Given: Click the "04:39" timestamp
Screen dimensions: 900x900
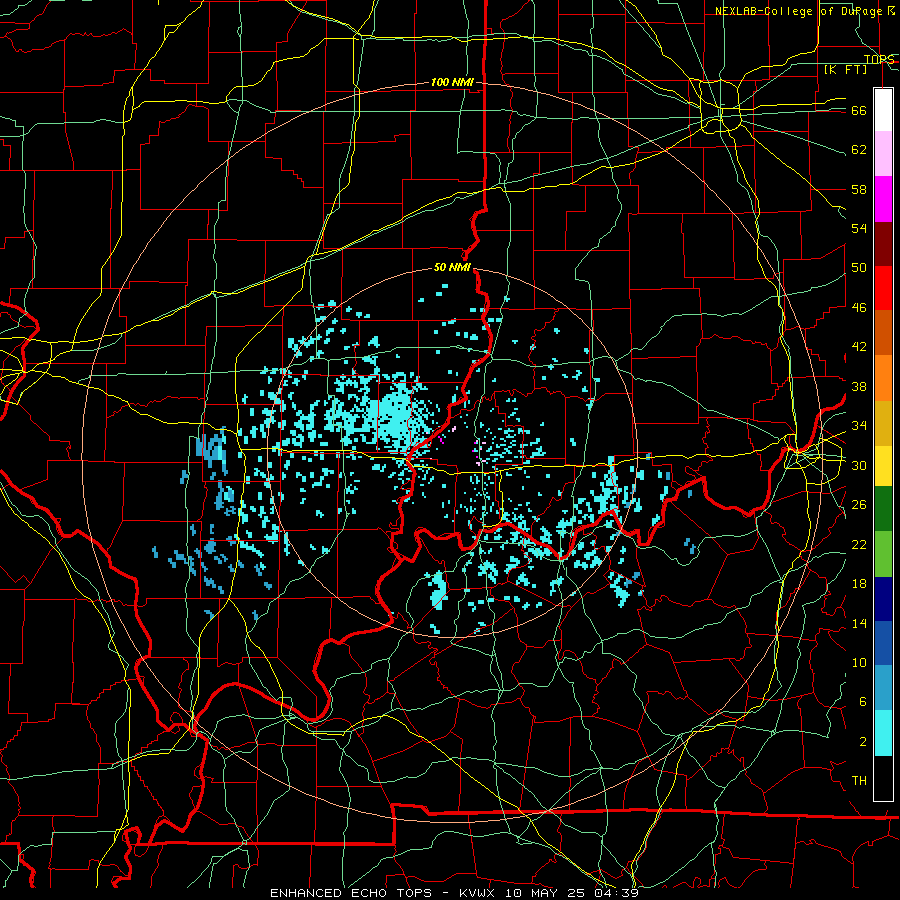Looking at the screenshot, I should pyautogui.click(x=614, y=893).
